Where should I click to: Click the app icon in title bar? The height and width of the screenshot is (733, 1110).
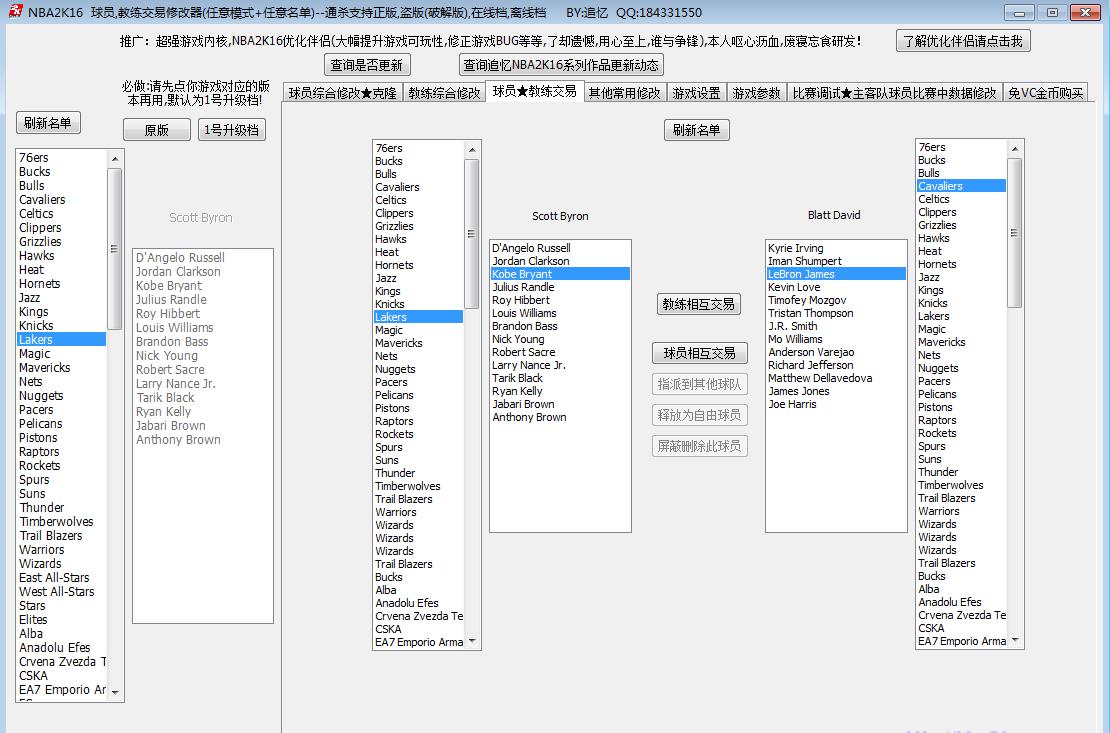pos(15,11)
